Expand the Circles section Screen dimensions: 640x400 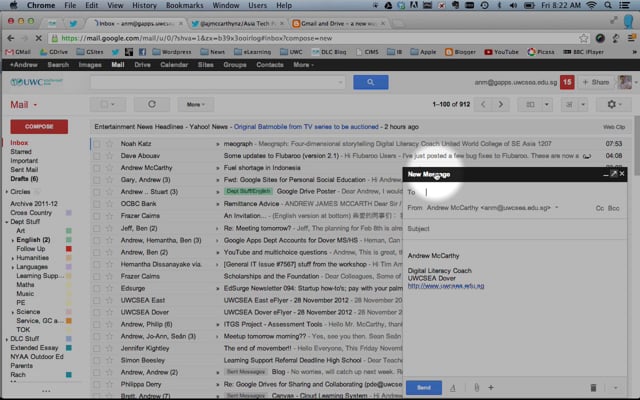point(7,192)
